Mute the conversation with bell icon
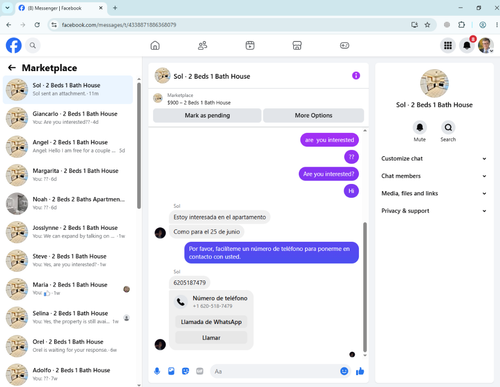The height and width of the screenshot is (387, 500). point(420,127)
